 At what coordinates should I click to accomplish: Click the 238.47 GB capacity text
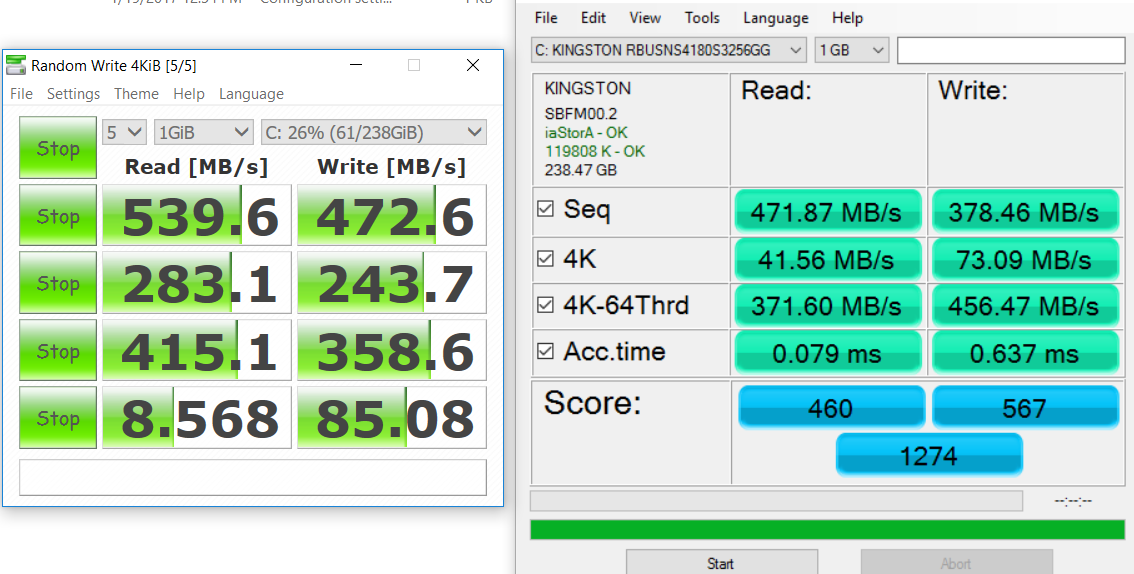(x=580, y=171)
